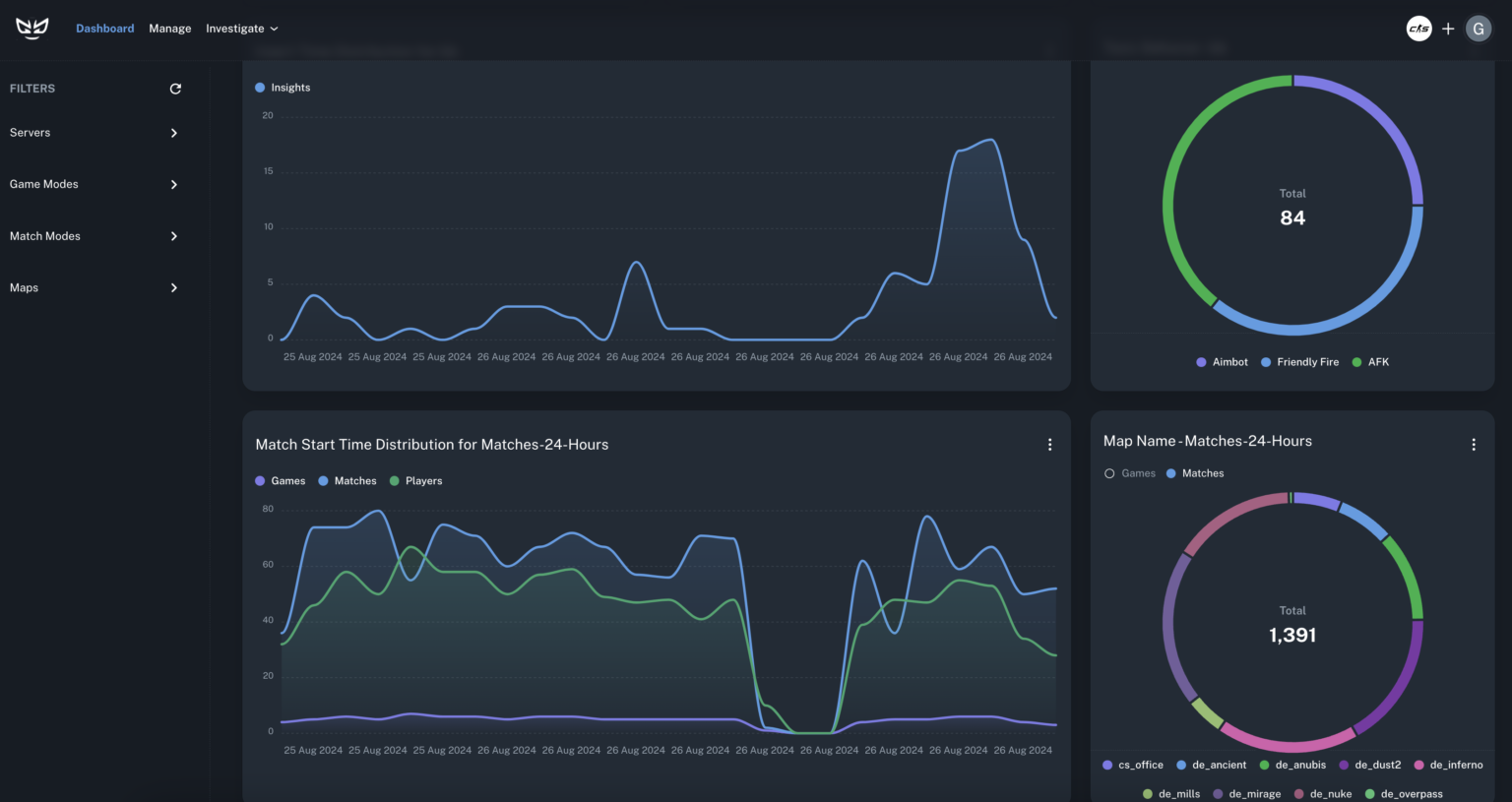Open the Investigate dropdown menu
This screenshot has height=802, width=1512.
241,29
